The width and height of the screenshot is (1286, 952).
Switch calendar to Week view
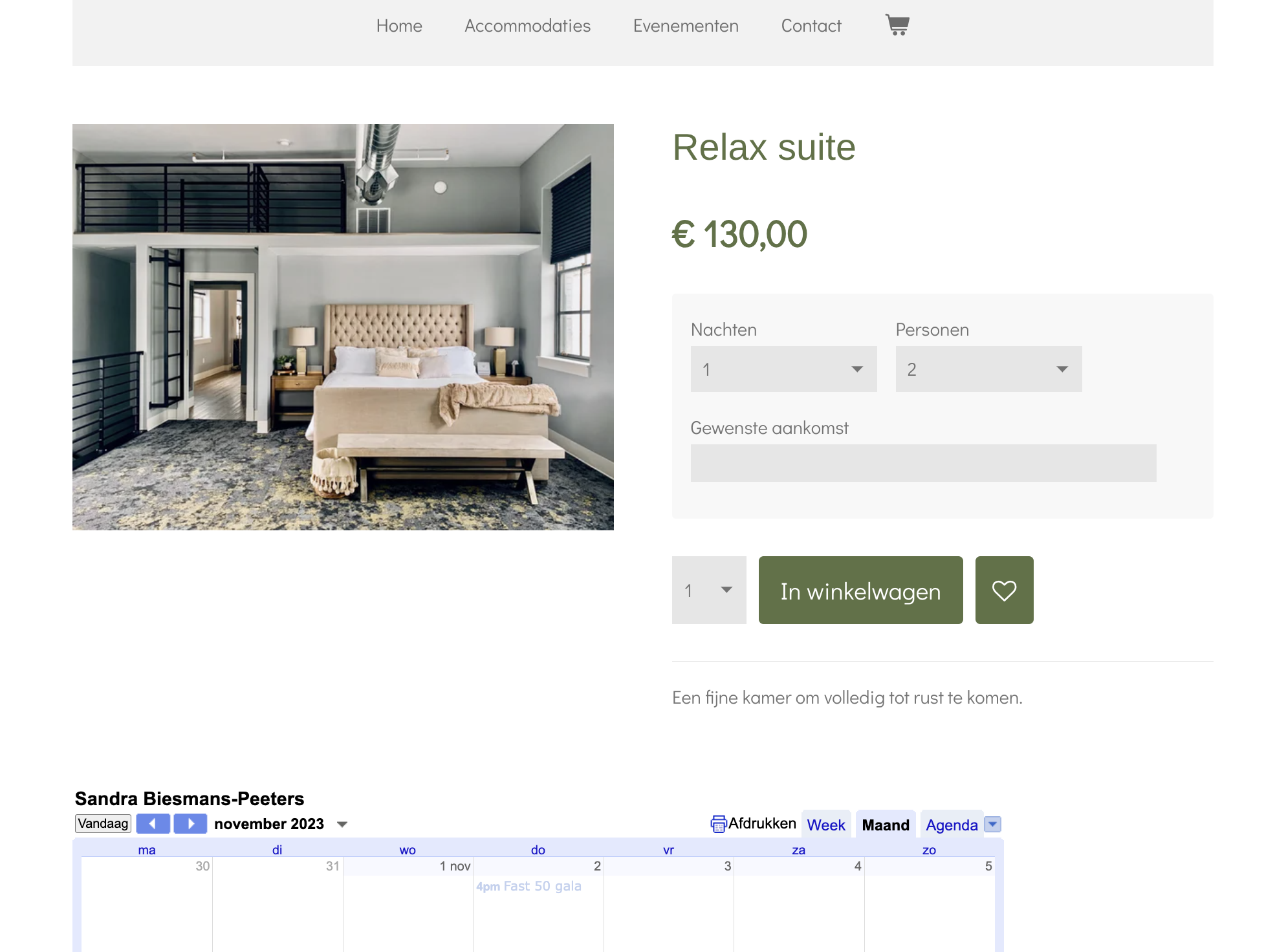pyautogui.click(x=826, y=825)
